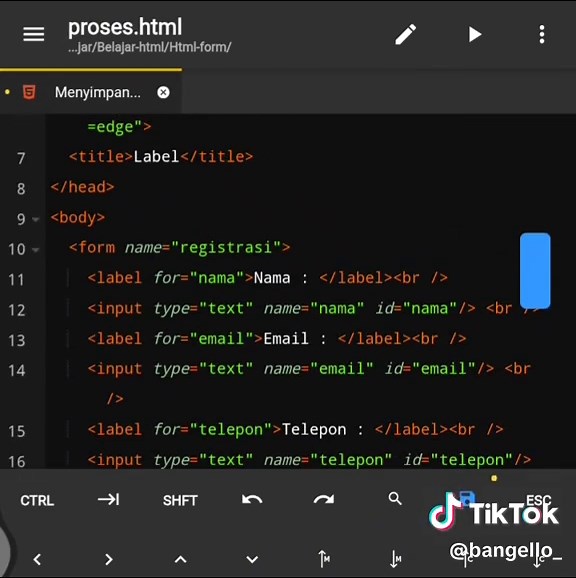Image resolution: width=576 pixels, height=578 pixels.
Task: Click the id="nama" attribute on line 12
Action: (x=416, y=308)
